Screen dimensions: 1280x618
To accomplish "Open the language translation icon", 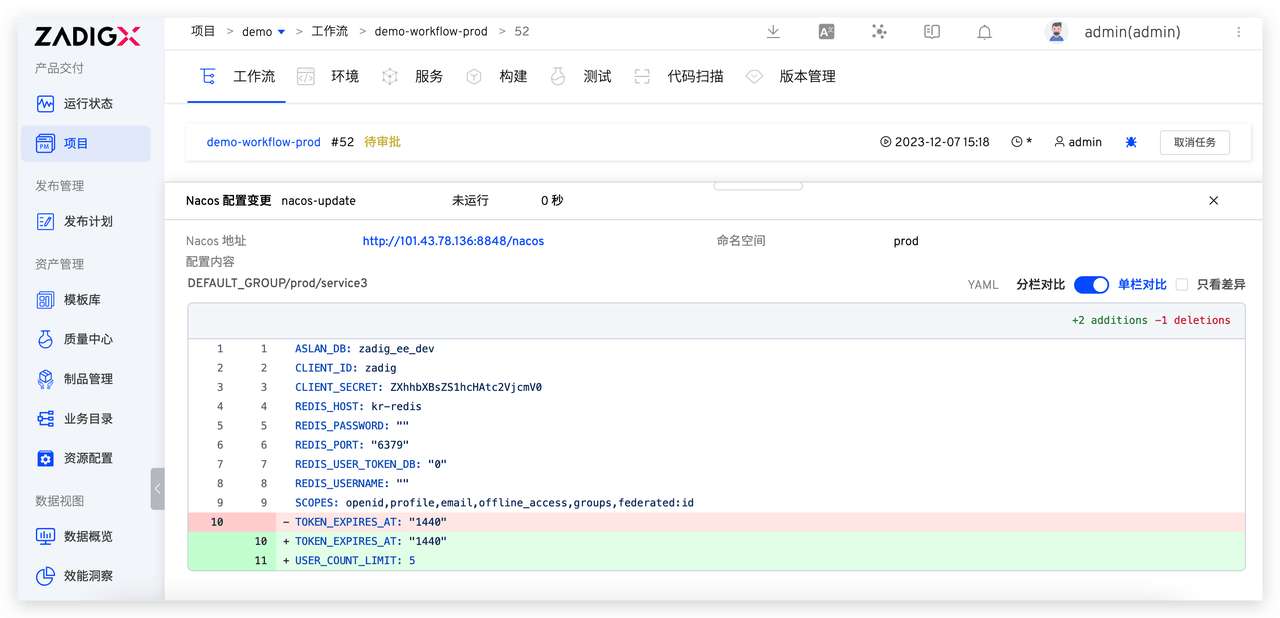I will (x=826, y=32).
